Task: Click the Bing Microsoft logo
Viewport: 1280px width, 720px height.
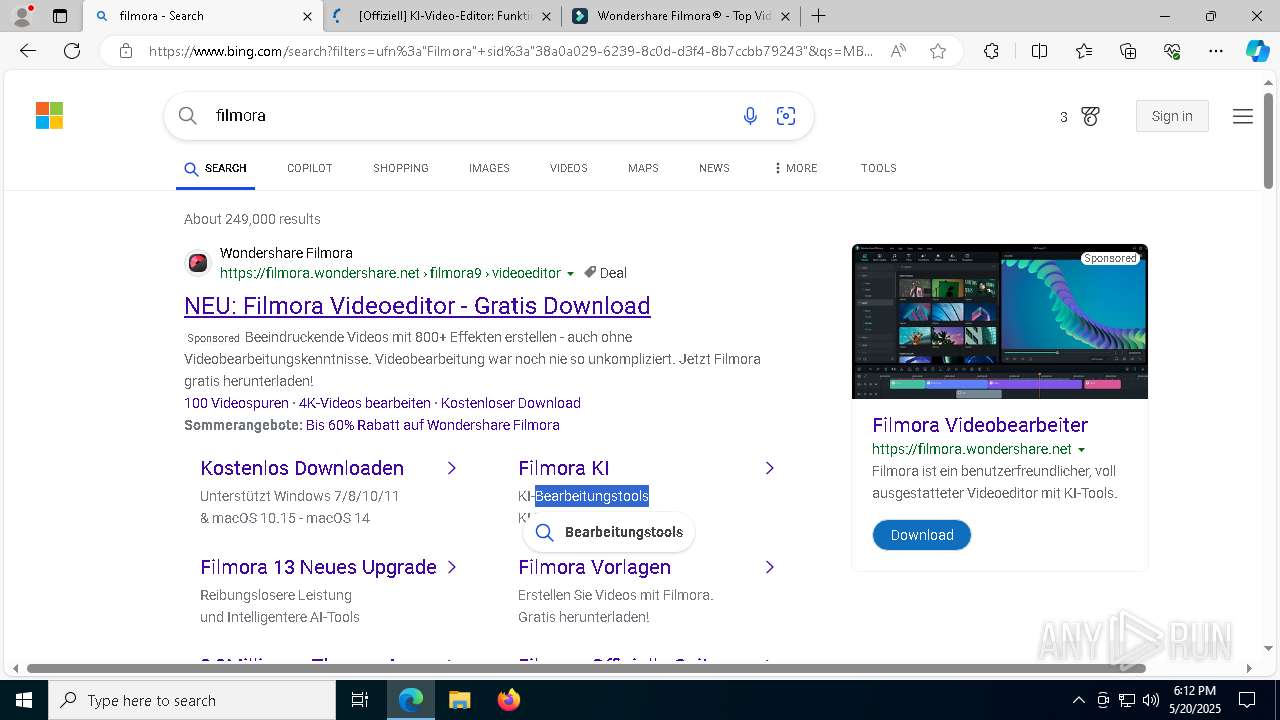Action: click(49, 116)
